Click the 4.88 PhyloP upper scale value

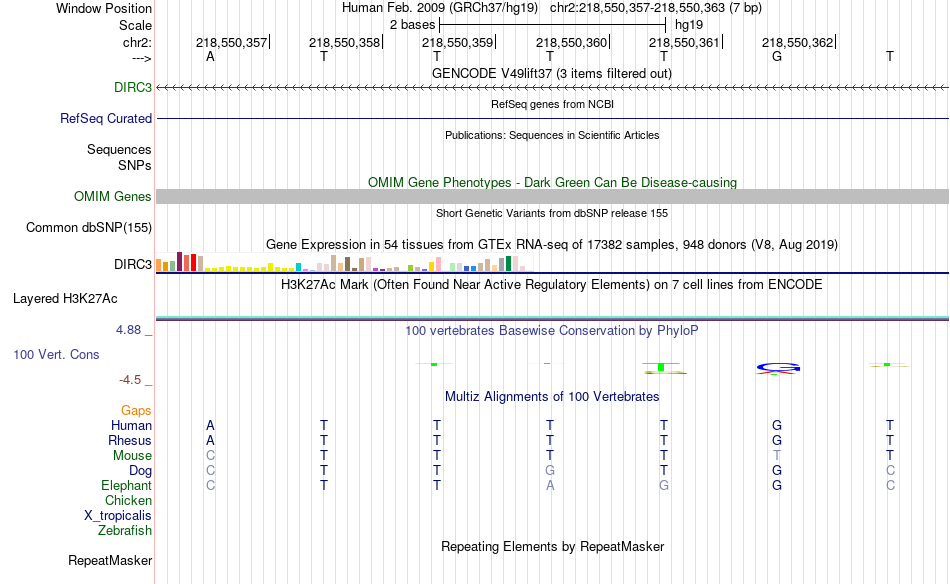point(128,330)
